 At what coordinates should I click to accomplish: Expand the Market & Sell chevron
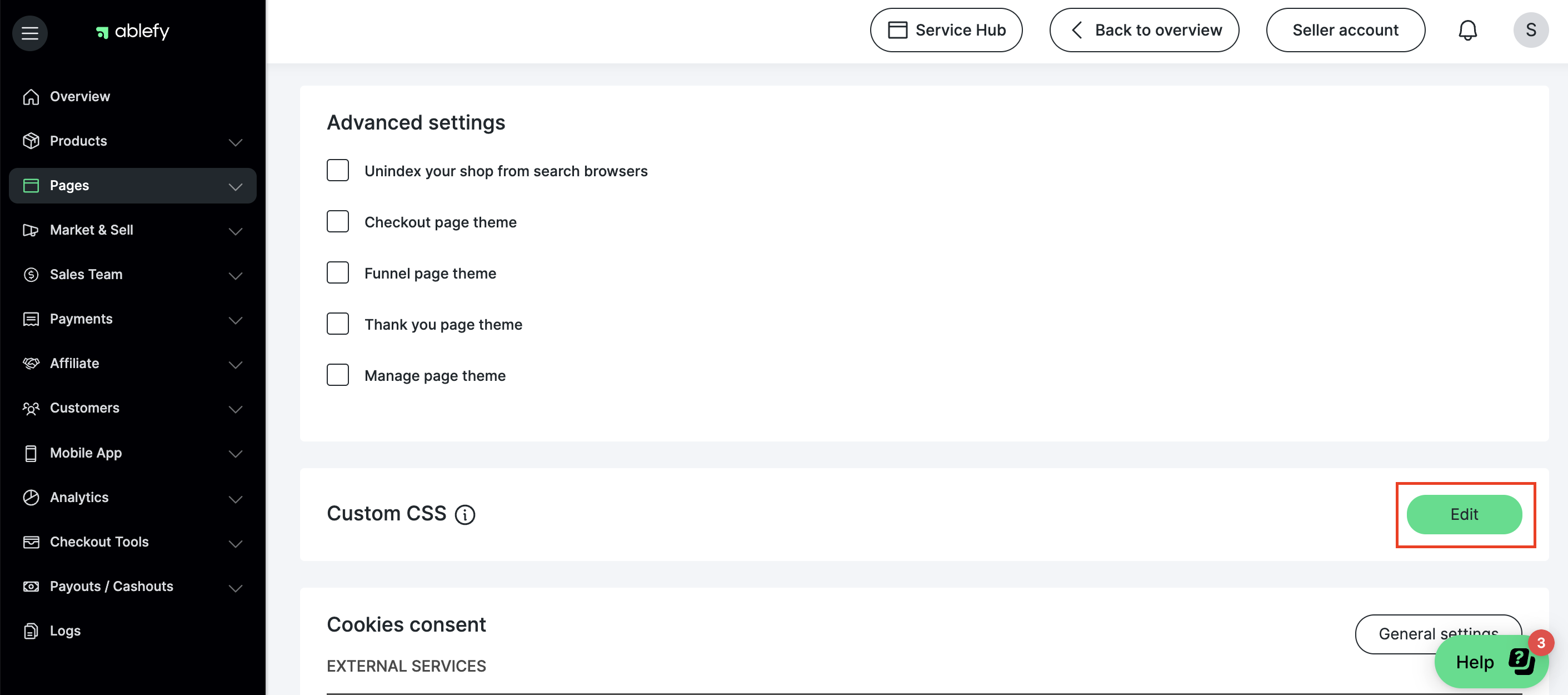point(236,231)
